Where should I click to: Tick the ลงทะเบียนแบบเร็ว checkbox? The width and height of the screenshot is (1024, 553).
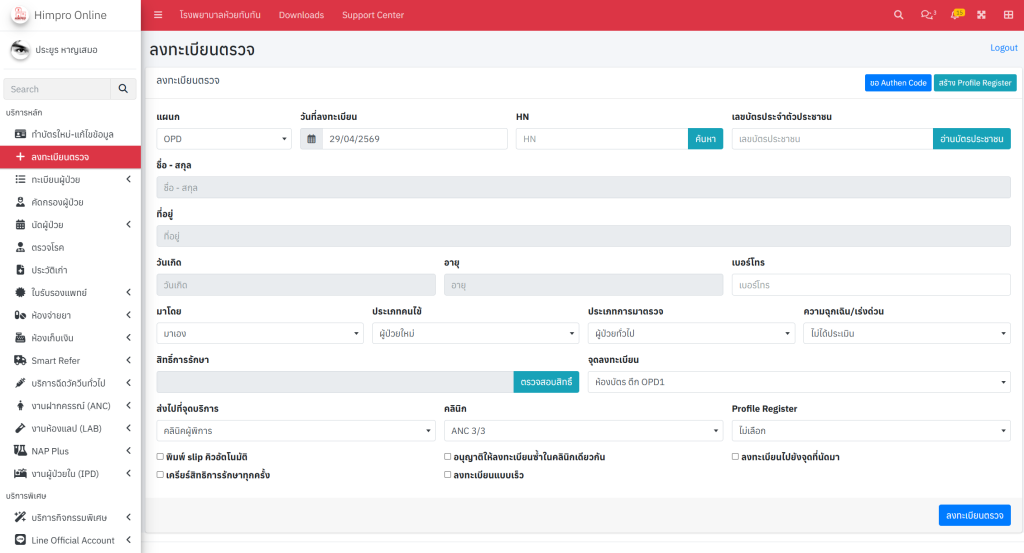448,475
